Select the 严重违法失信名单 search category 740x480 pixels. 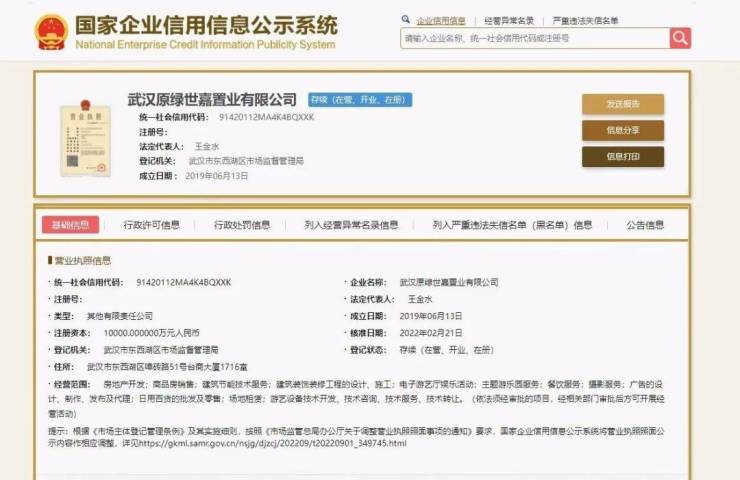(x=585, y=21)
